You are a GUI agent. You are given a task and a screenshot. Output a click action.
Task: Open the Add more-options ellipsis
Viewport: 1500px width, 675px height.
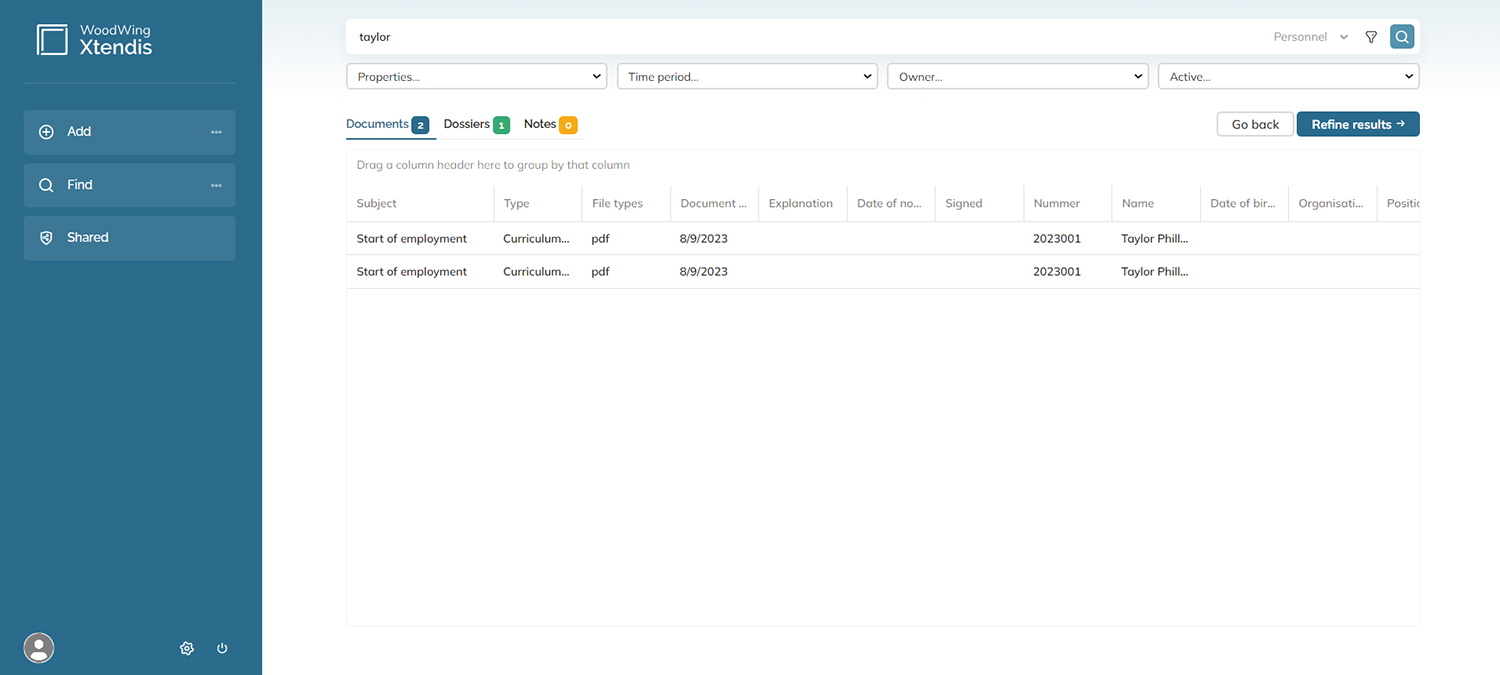(216, 132)
